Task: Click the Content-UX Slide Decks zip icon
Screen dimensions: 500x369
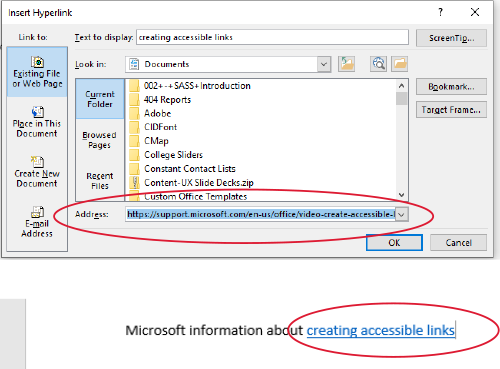Action: (135, 183)
